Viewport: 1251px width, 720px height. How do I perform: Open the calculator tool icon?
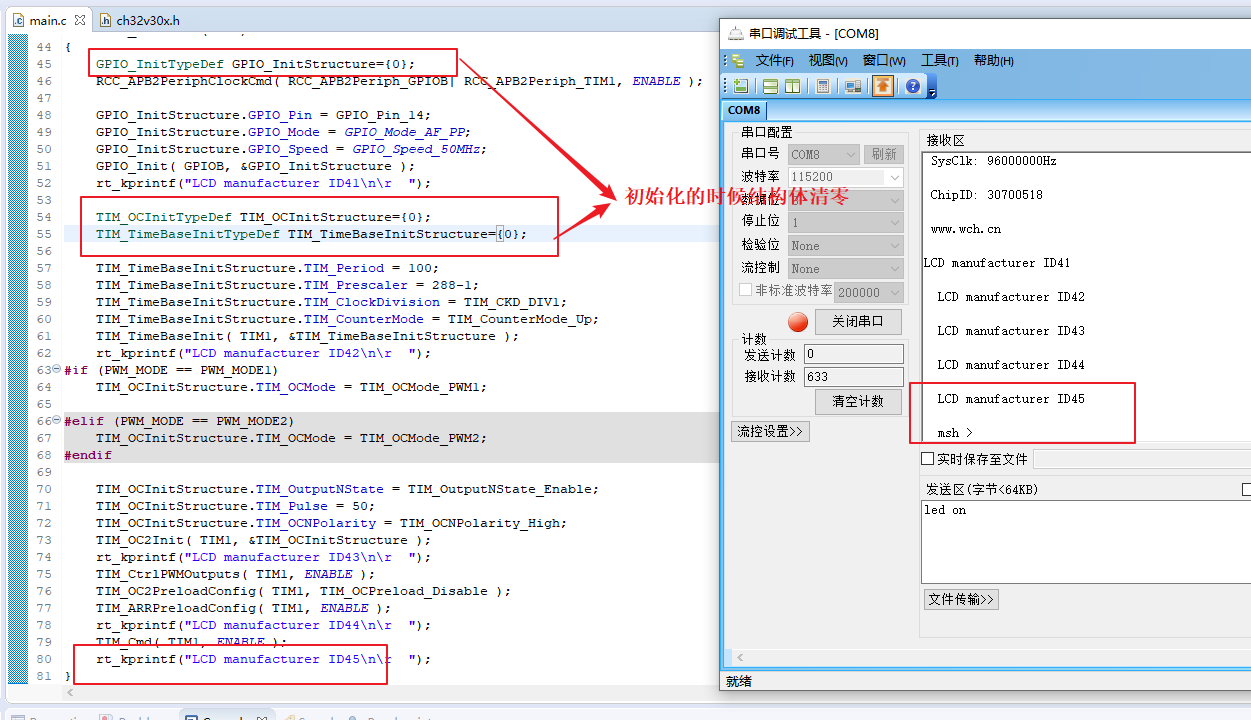point(823,86)
